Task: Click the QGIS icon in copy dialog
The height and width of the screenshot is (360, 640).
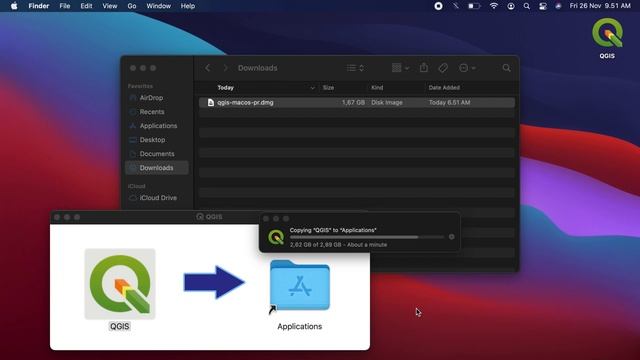Action: pyautogui.click(x=276, y=237)
